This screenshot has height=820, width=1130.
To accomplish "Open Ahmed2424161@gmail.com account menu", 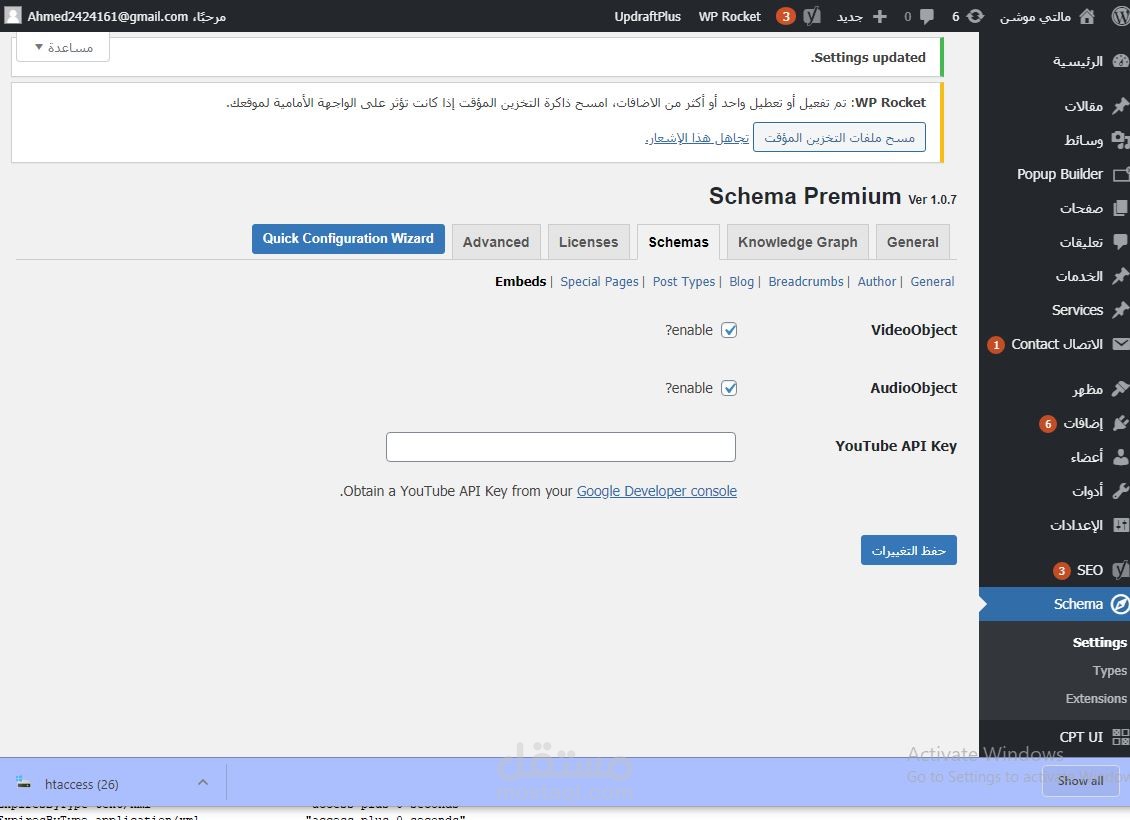I will 115,17.
